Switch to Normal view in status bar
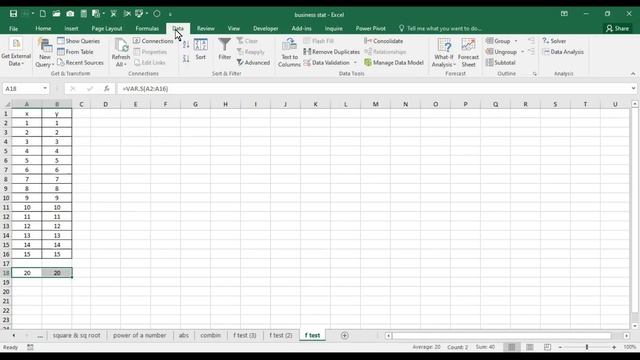640x360 pixels. click(511, 347)
